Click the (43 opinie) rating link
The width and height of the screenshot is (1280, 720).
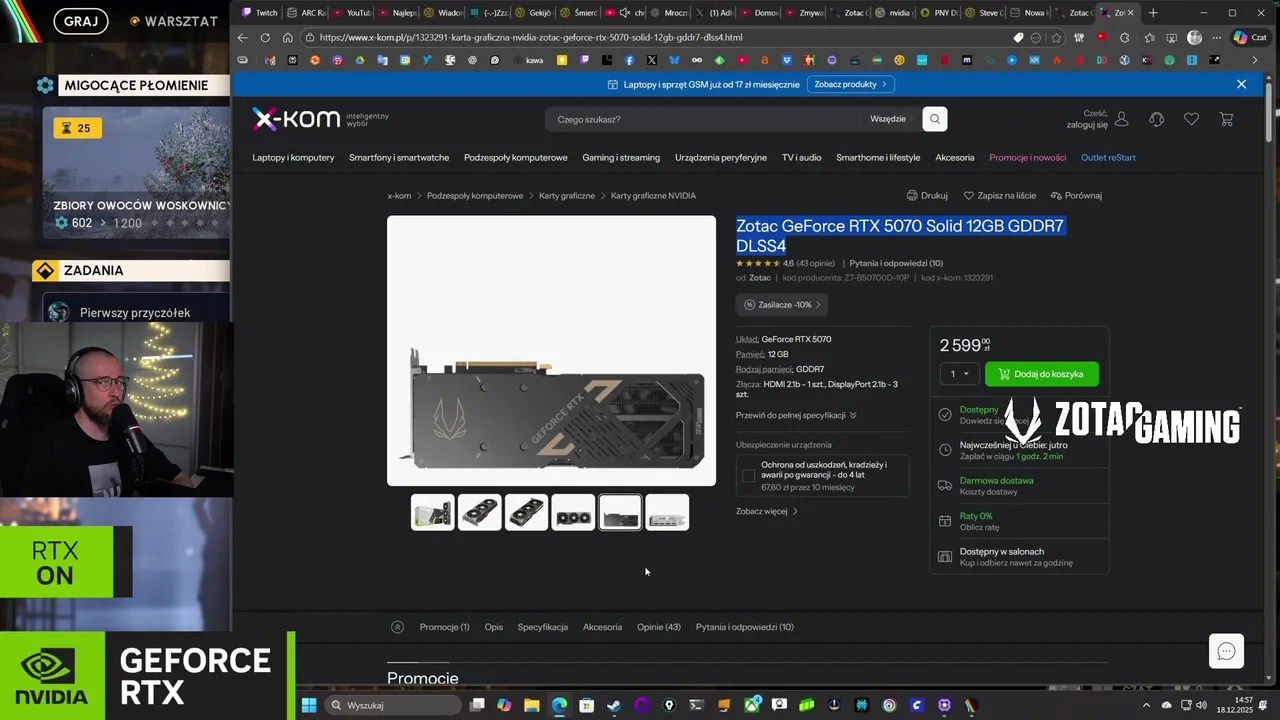click(815, 264)
